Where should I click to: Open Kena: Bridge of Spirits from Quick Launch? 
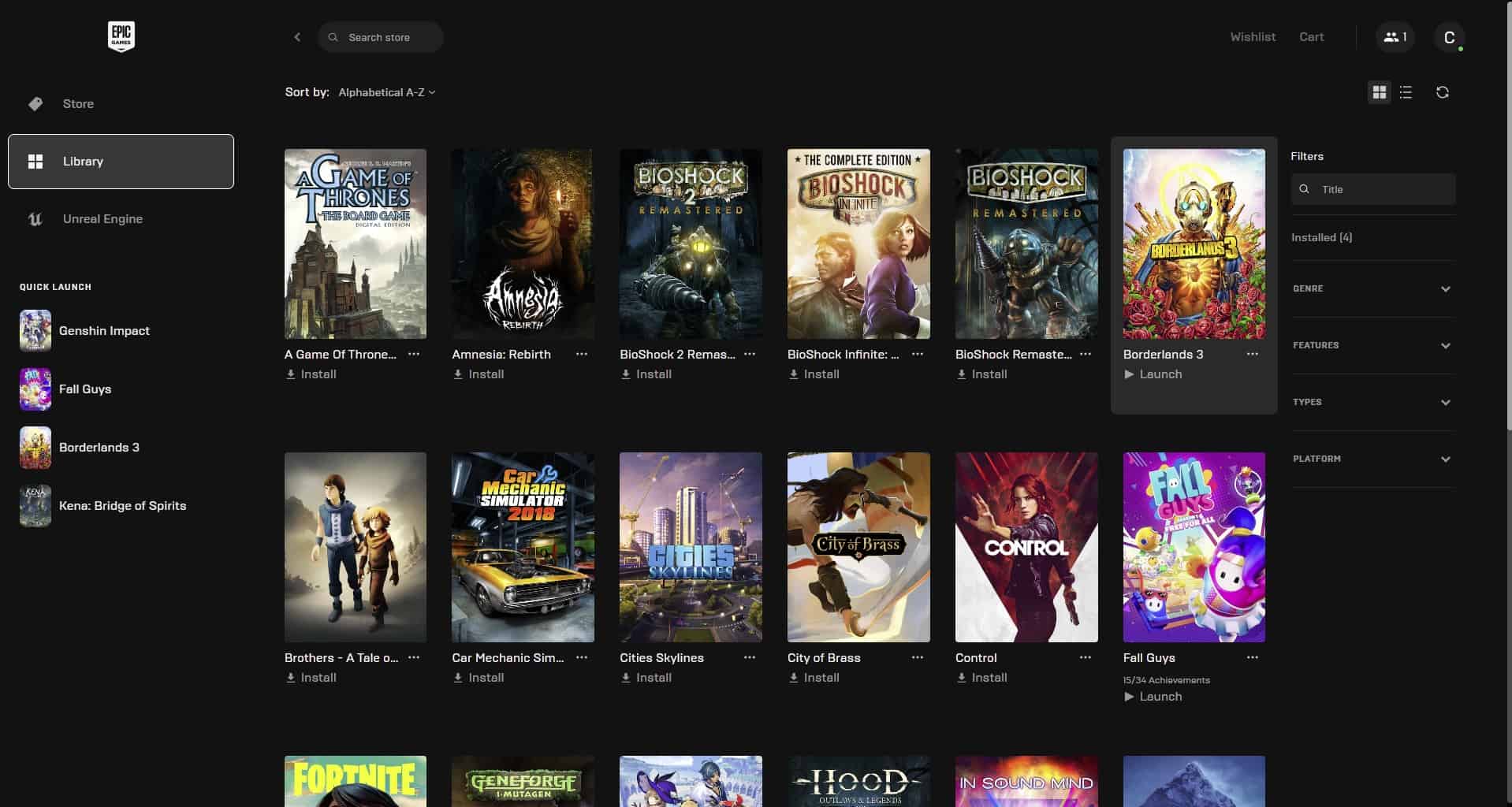[x=122, y=505]
